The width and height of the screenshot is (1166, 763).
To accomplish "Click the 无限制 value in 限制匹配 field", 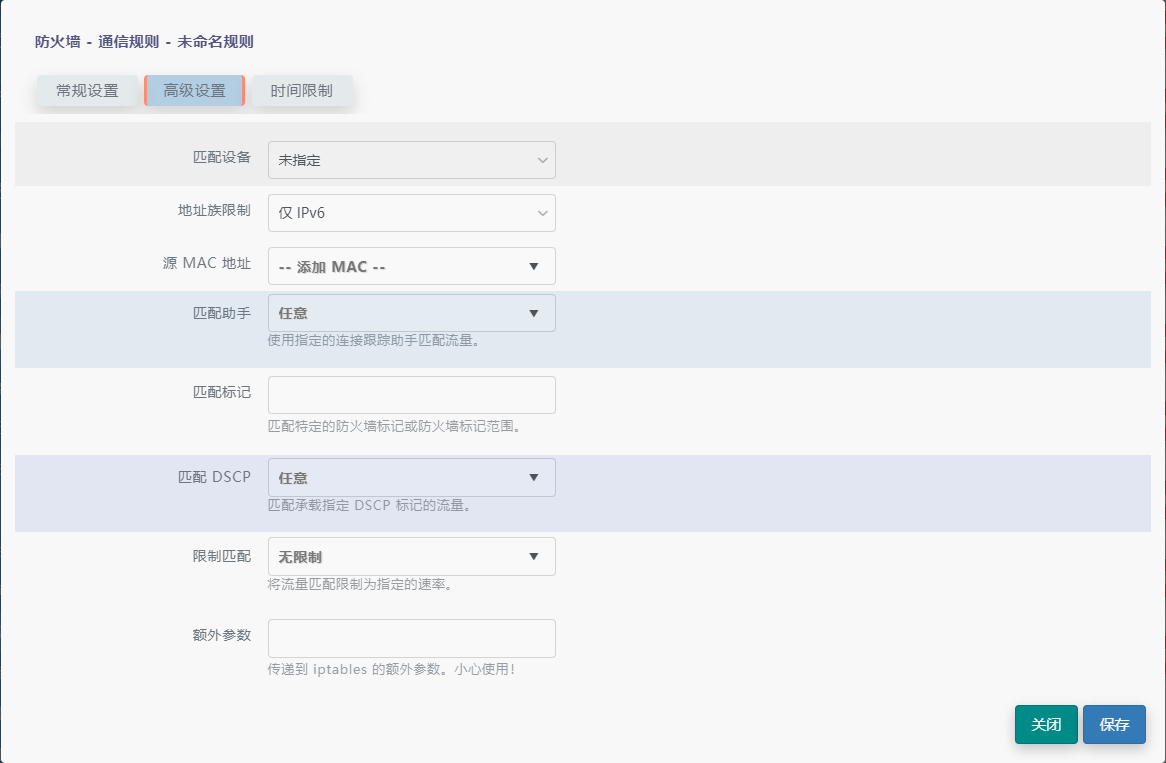I will pyautogui.click(x=300, y=557).
